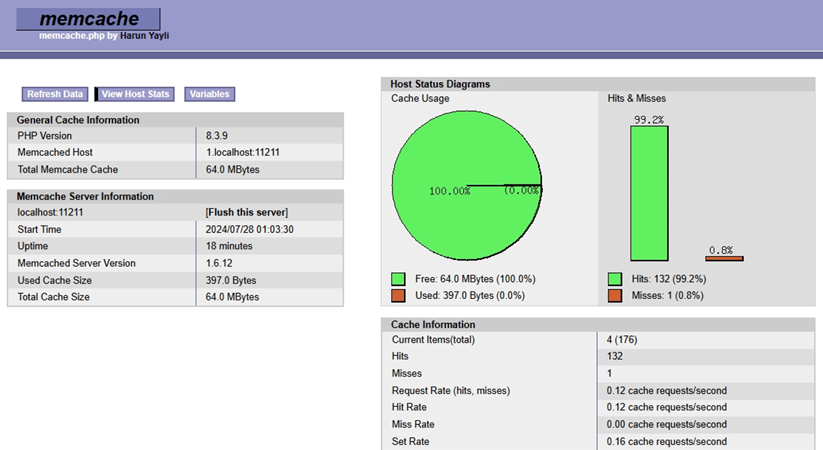
Task: Click the Cache Usage pie chart
Action: 467,185
